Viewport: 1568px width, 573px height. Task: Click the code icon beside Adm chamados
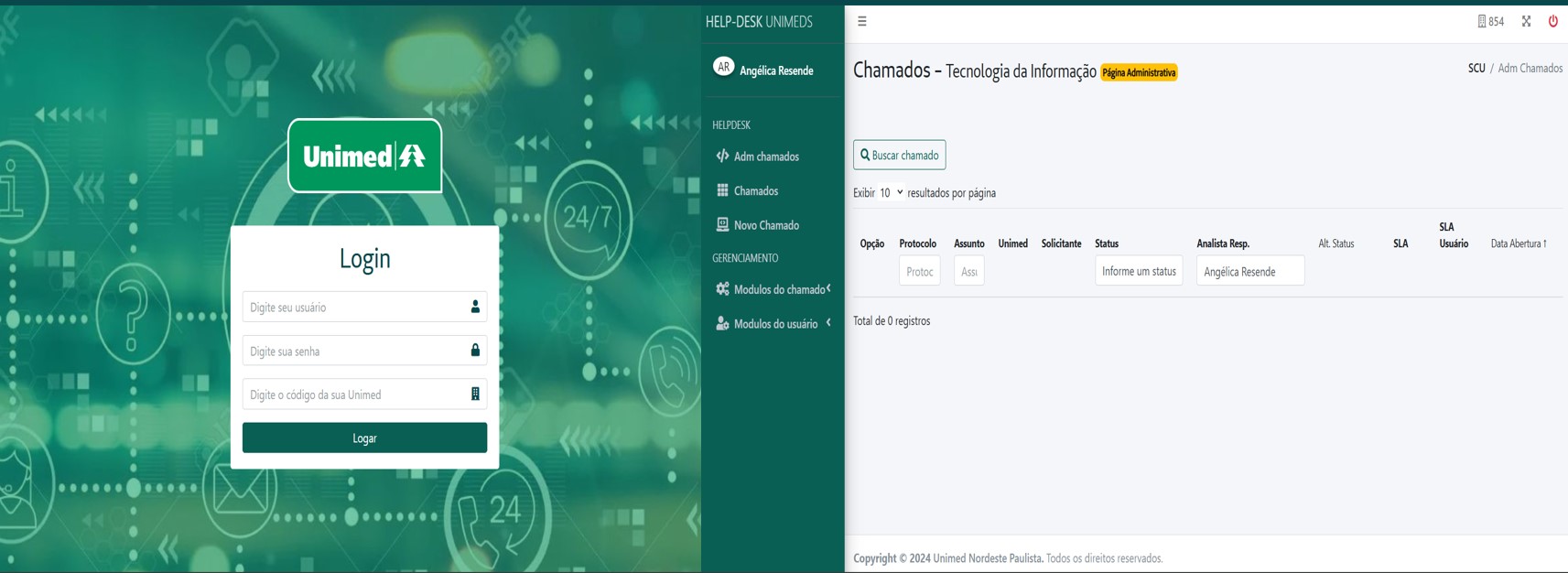click(x=722, y=156)
